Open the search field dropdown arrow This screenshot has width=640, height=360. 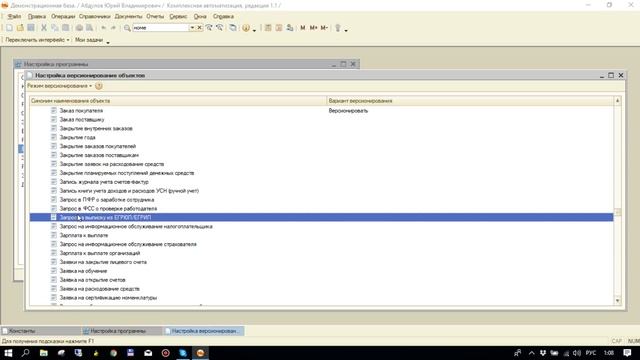pos(192,28)
